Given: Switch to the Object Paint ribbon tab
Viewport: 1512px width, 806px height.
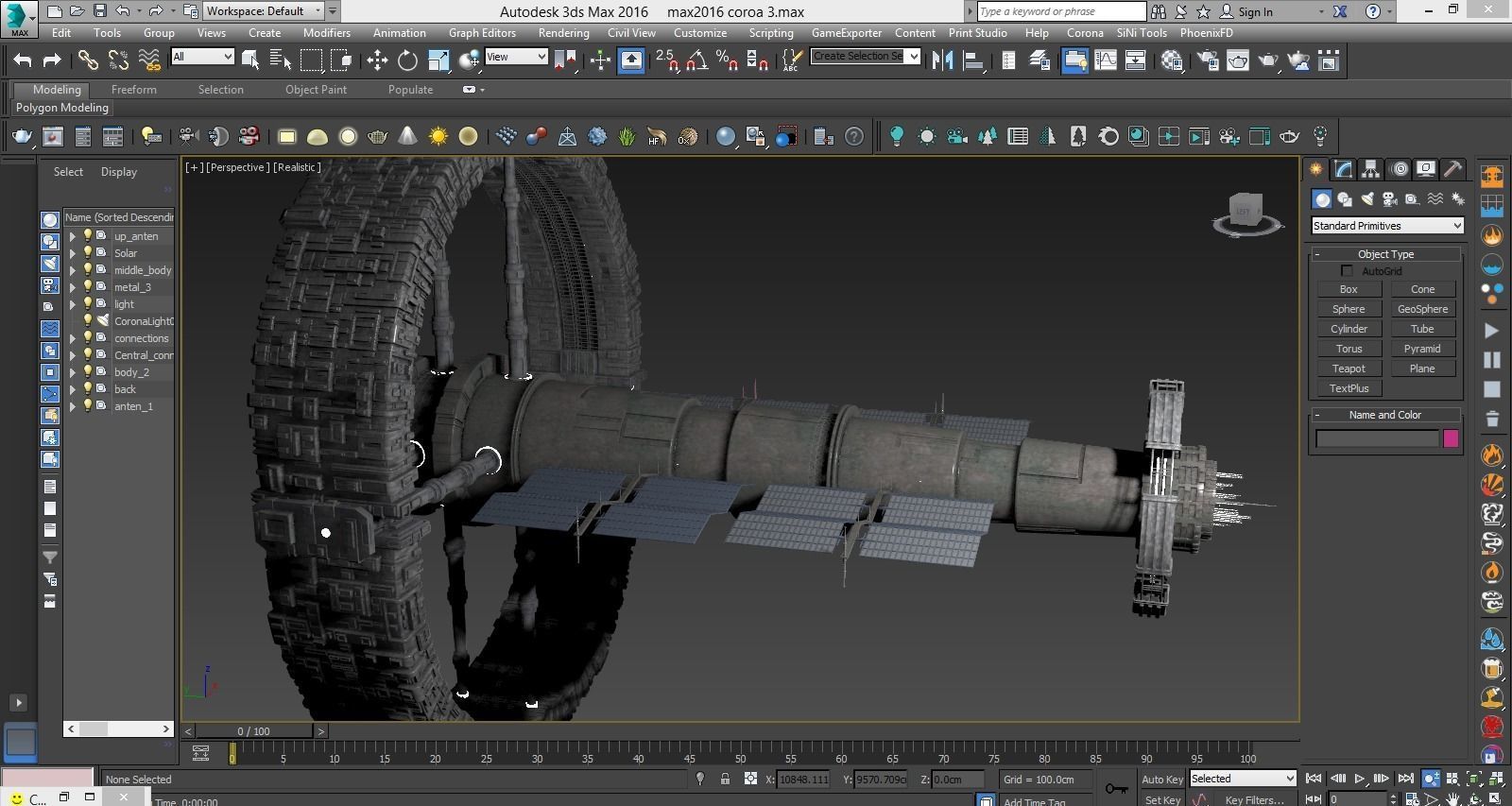Looking at the screenshot, I should pyautogui.click(x=316, y=90).
